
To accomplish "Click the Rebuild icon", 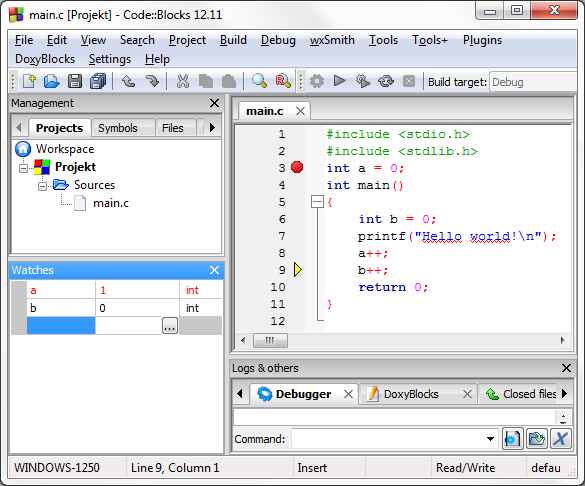I will (x=386, y=81).
